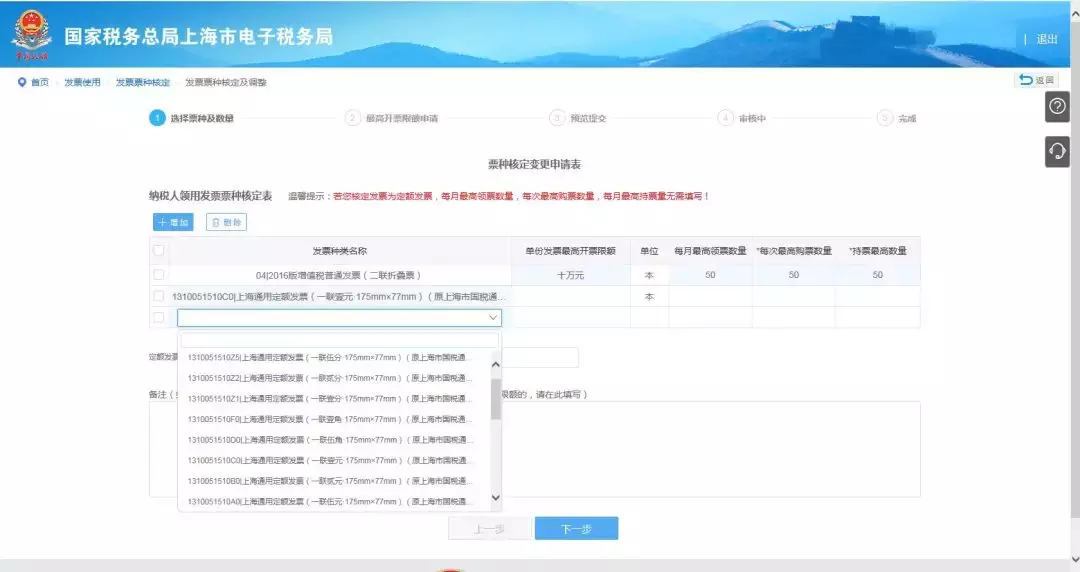
Task: Check the 2016版增值税普通发票 row checkbox
Action: (158, 275)
